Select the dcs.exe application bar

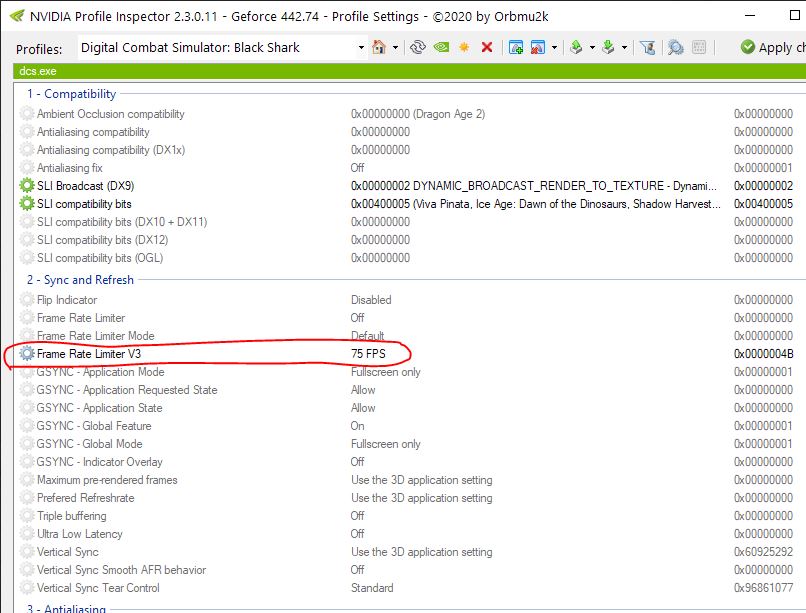click(x=409, y=71)
